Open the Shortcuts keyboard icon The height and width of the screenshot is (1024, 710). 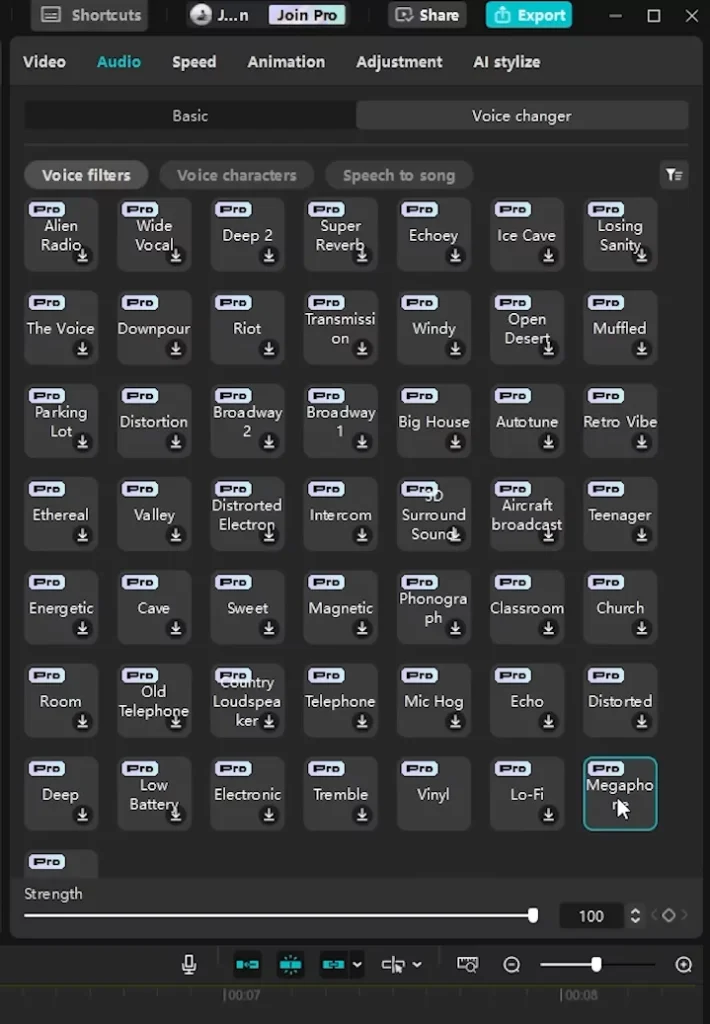pyautogui.click(x=51, y=15)
